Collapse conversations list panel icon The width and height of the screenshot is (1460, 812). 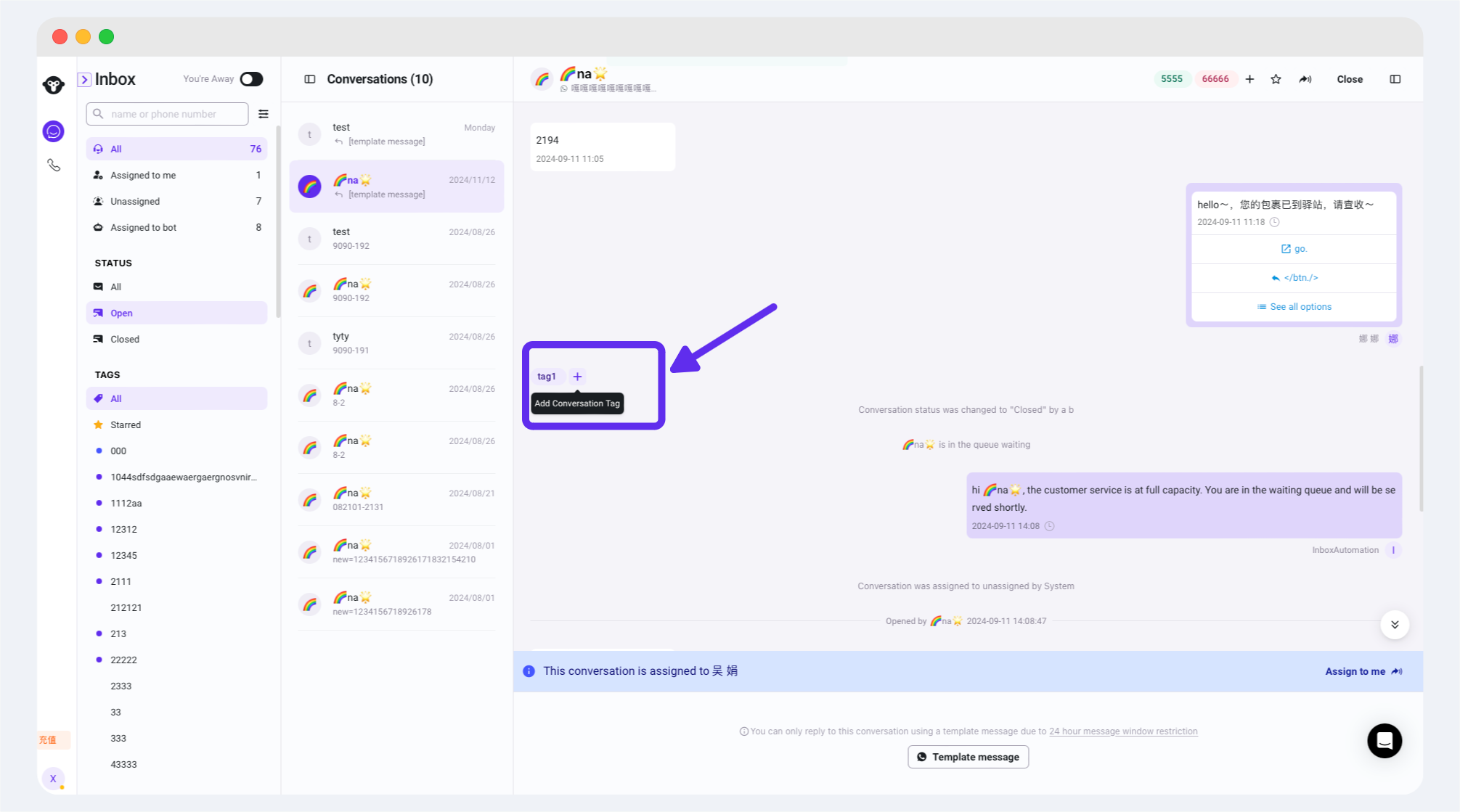(x=310, y=79)
